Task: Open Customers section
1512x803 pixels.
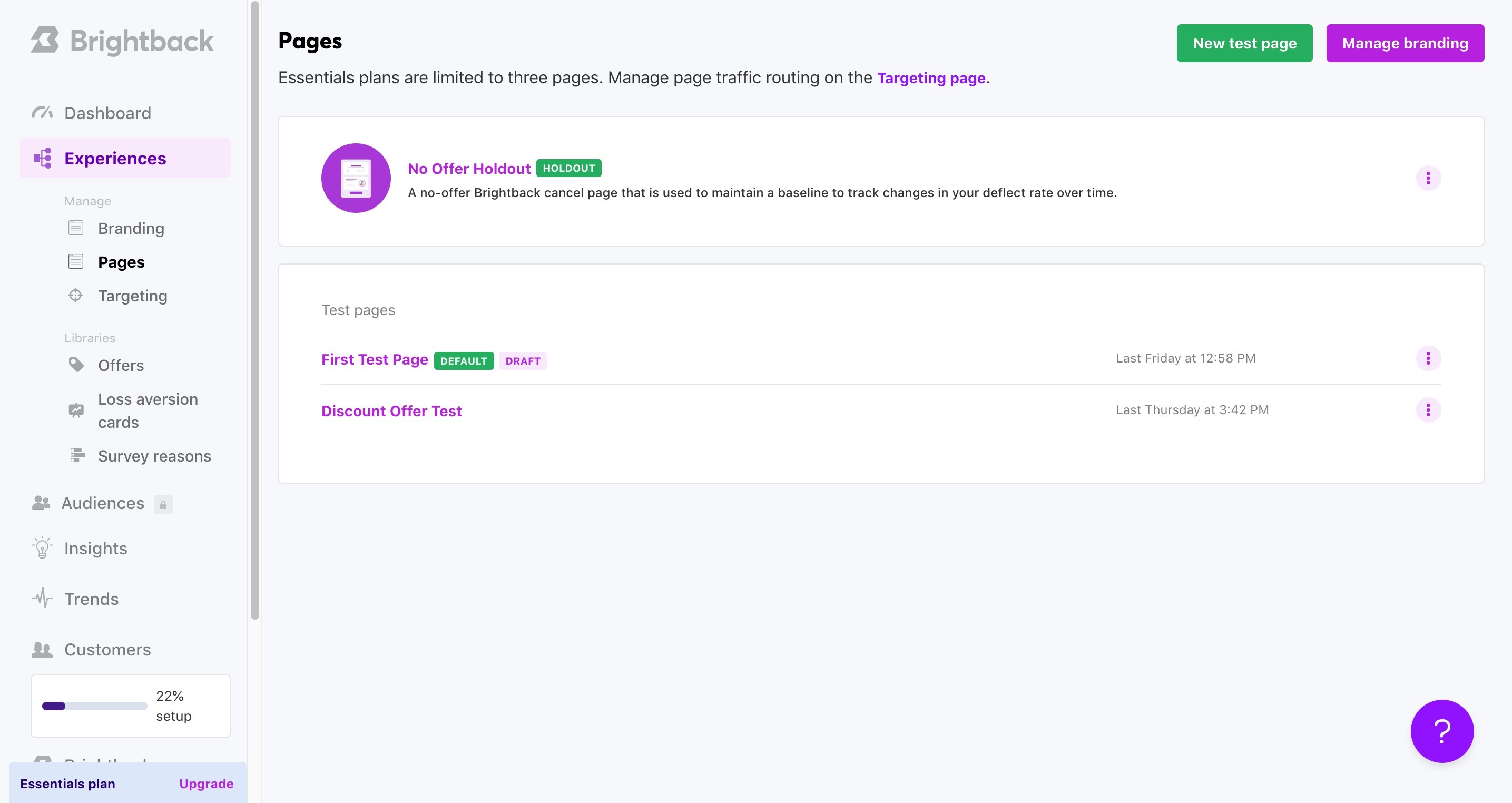Action: tap(107, 650)
